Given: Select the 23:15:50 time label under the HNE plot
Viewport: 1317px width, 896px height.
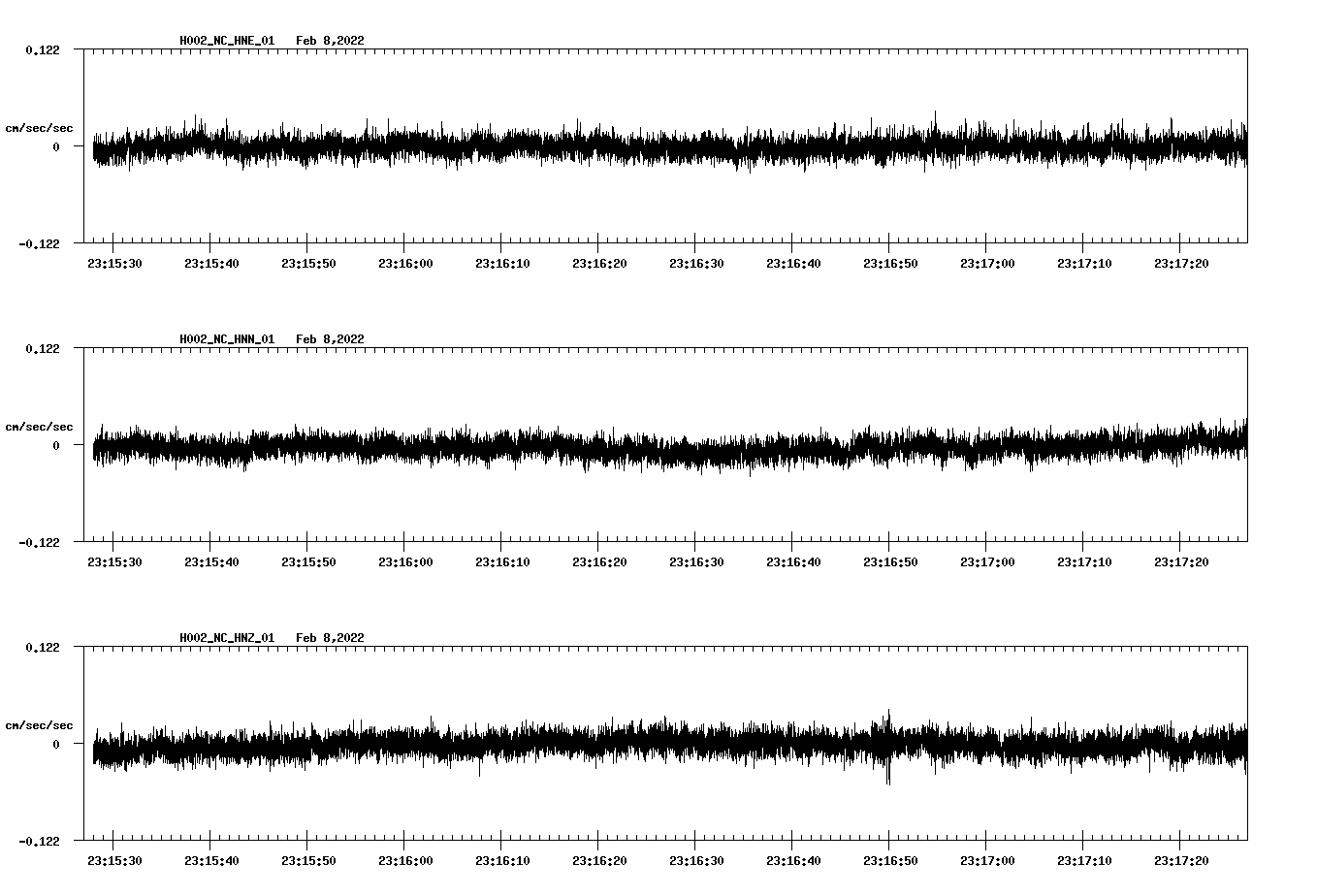Looking at the screenshot, I should click(308, 263).
